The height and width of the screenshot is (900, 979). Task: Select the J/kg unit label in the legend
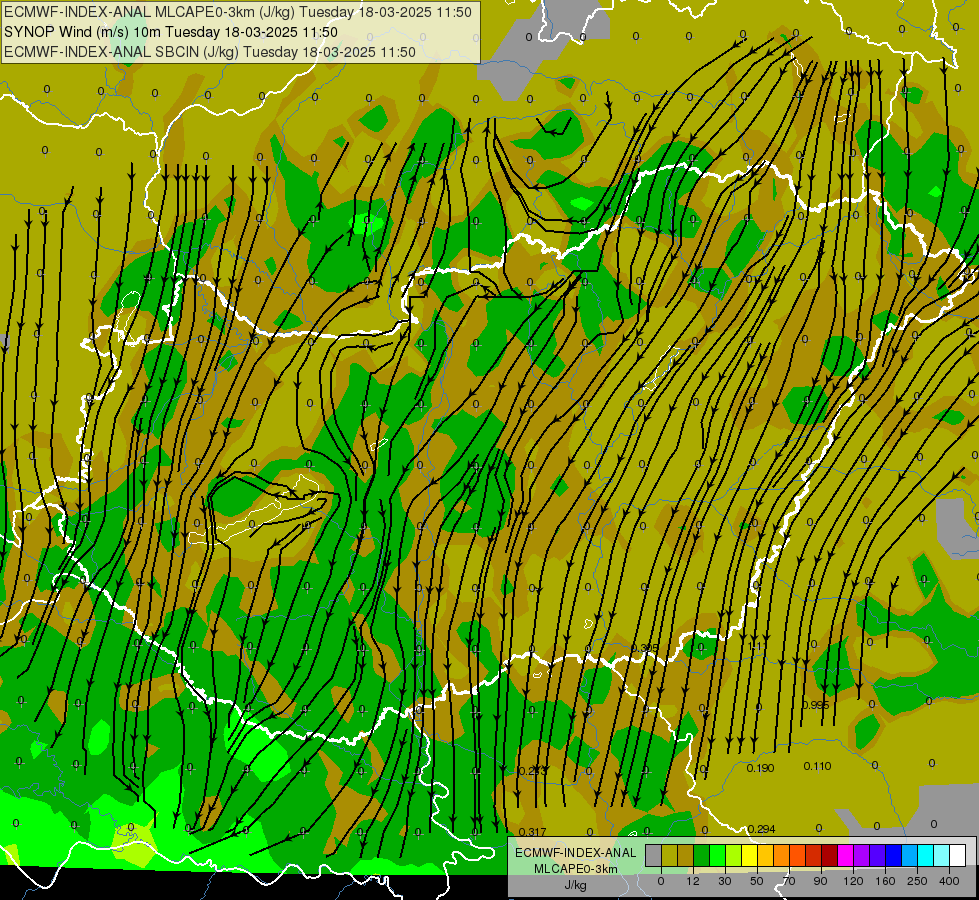(576, 885)
